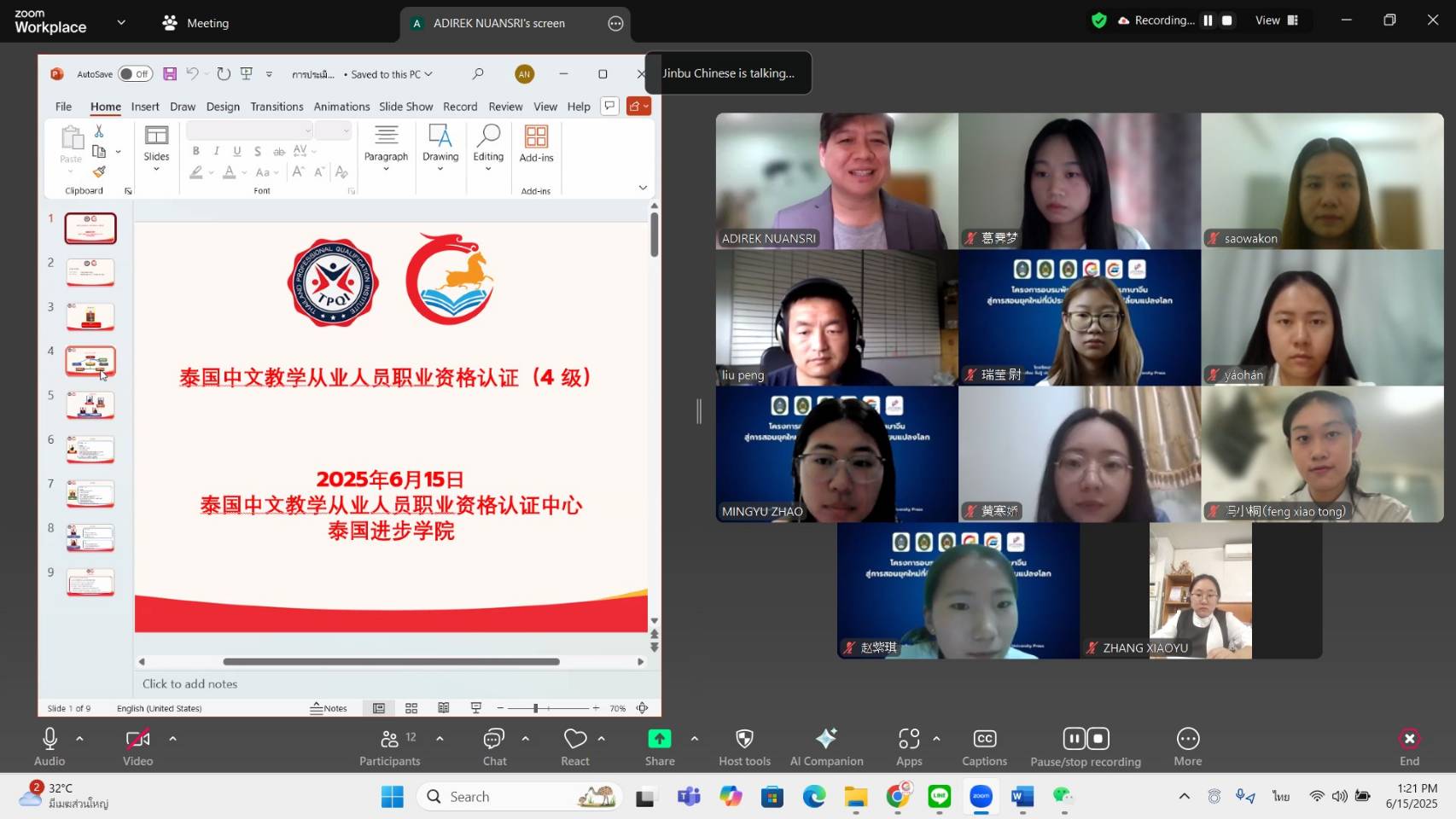1456x819 pixels.
Task: Open the Zoom Chat panel
Action: tap(494, 746)
